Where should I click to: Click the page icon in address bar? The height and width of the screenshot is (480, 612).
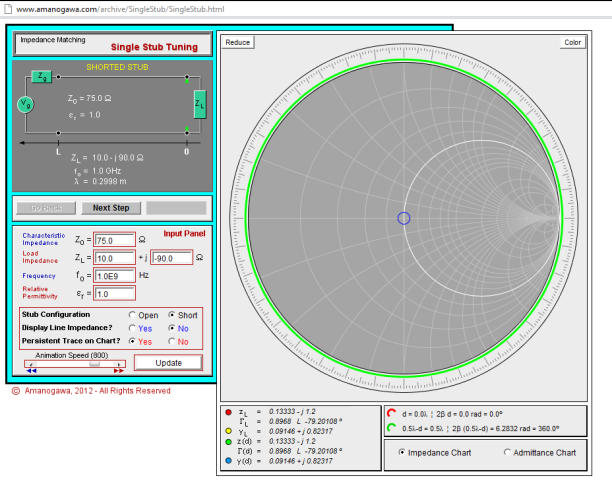(x=8, y=9)
